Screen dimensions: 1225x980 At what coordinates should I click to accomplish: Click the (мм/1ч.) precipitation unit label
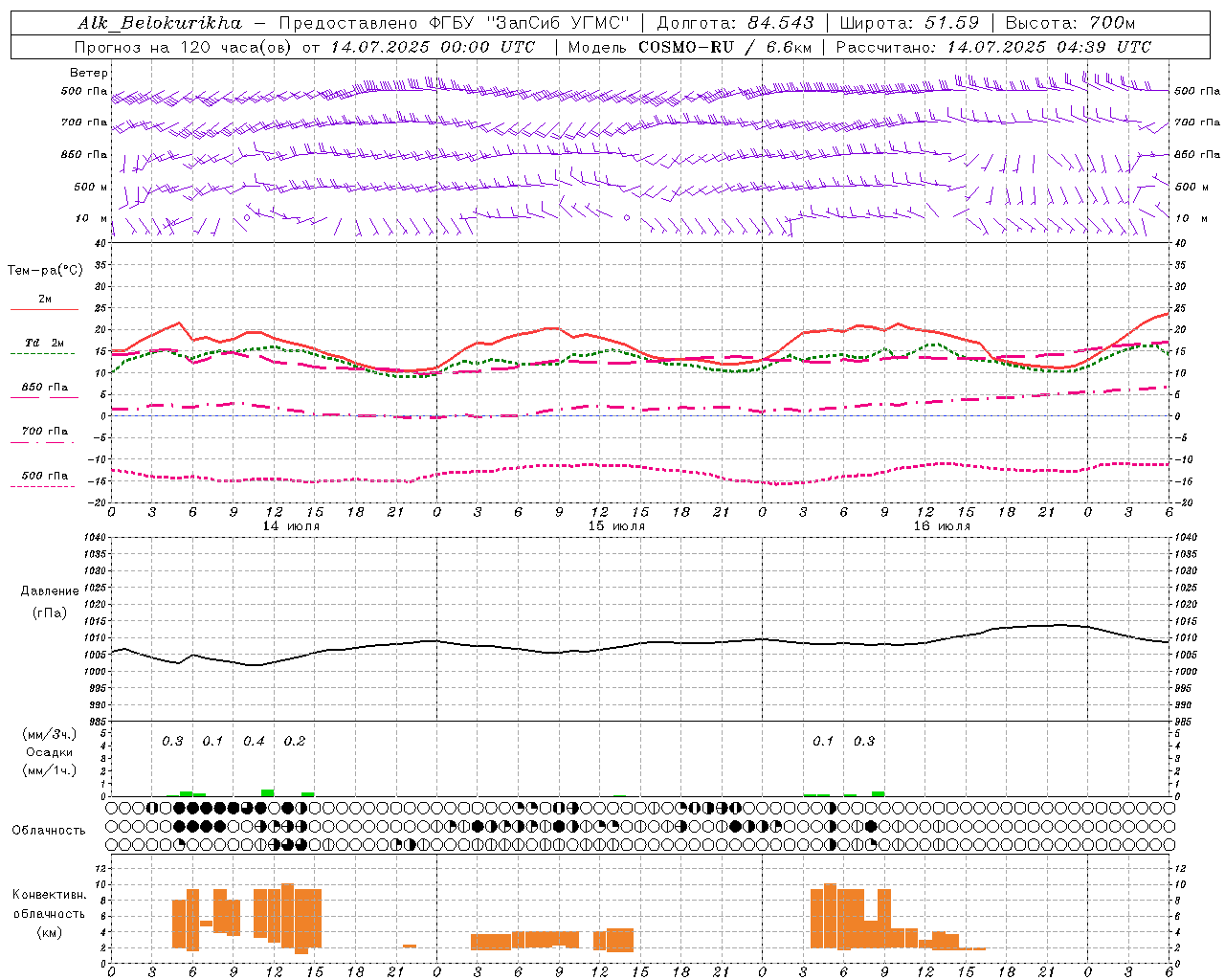tap(50, 770)
